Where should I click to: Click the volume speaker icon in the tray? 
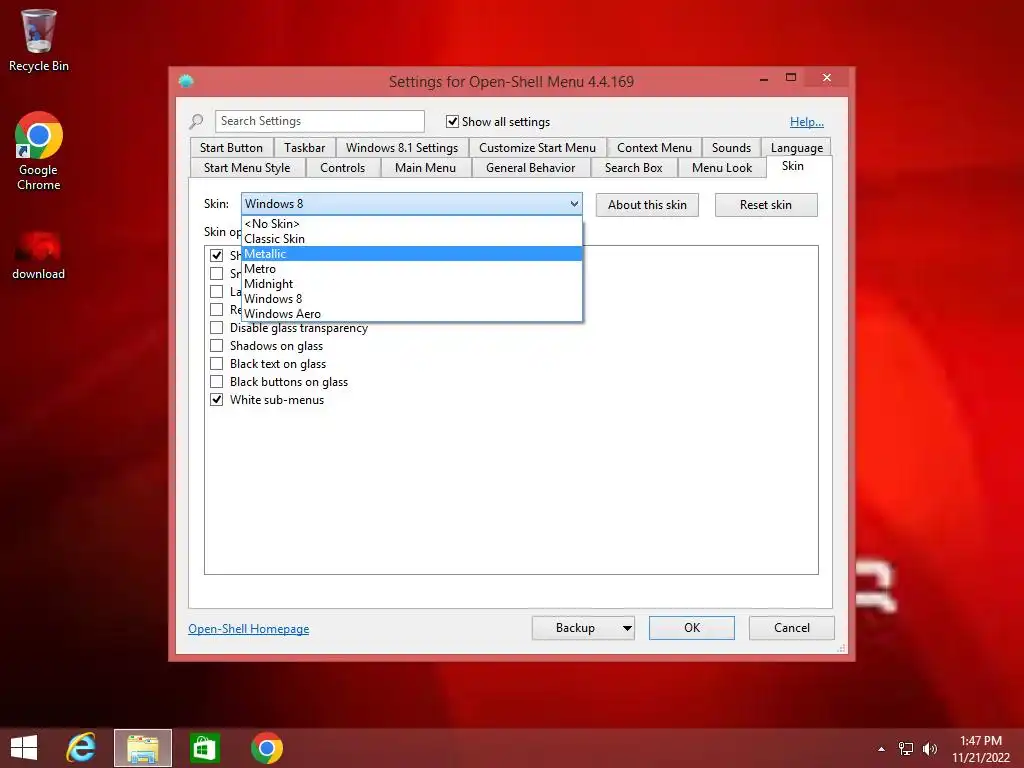coord(929,749)
